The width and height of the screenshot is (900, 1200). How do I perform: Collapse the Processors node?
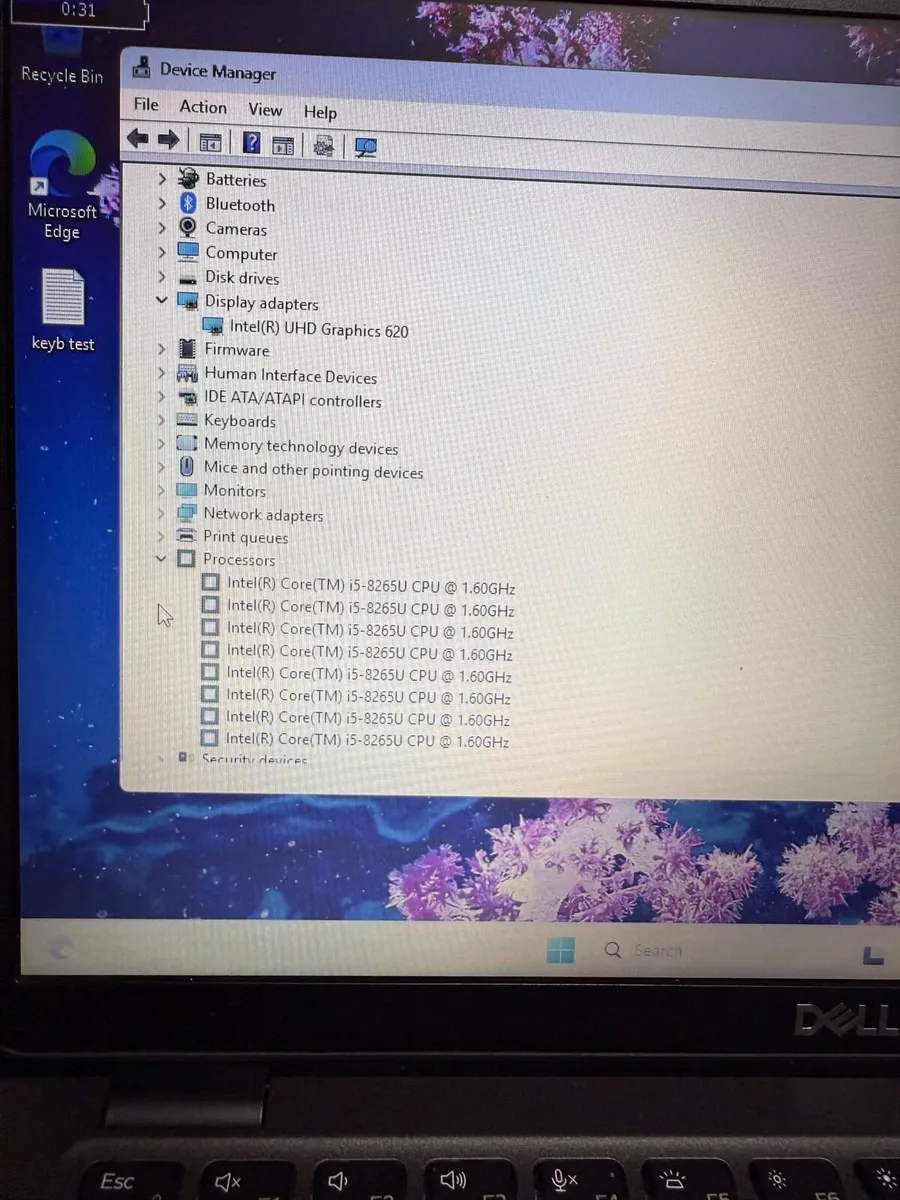[x=161, y=559]
